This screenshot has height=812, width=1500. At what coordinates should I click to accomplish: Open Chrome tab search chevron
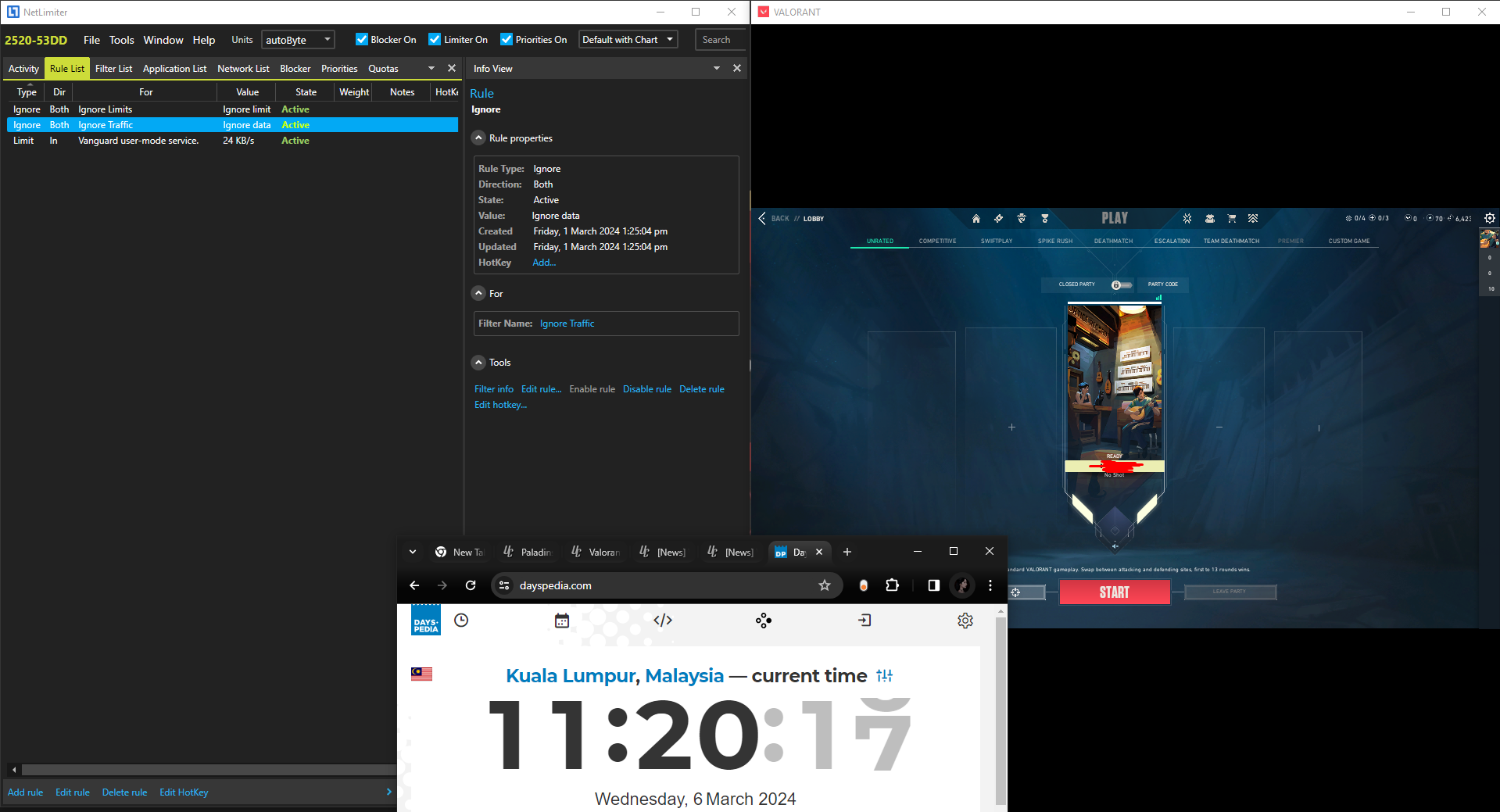pos(413,552)
